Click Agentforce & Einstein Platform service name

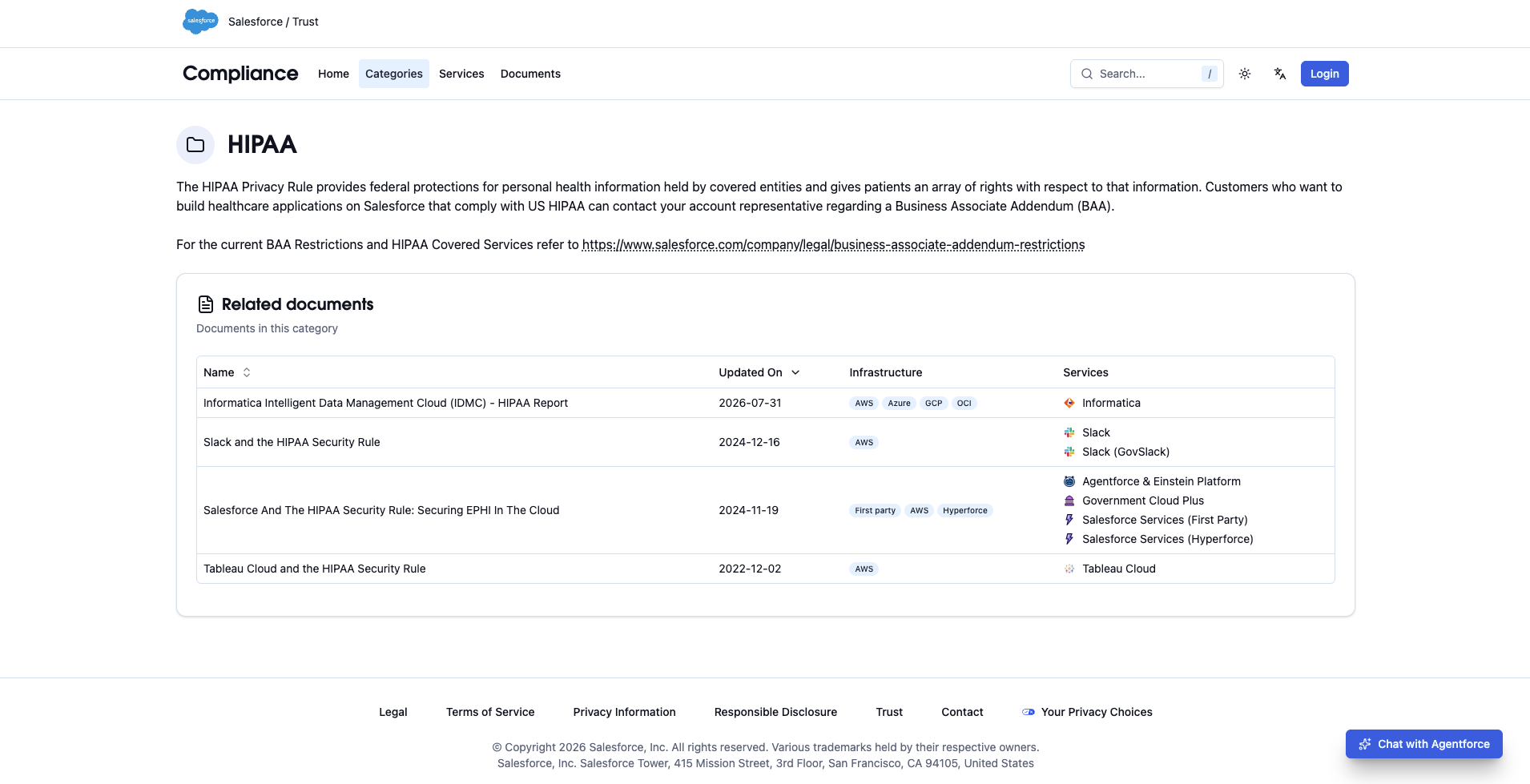click(x=1162, y=481)
